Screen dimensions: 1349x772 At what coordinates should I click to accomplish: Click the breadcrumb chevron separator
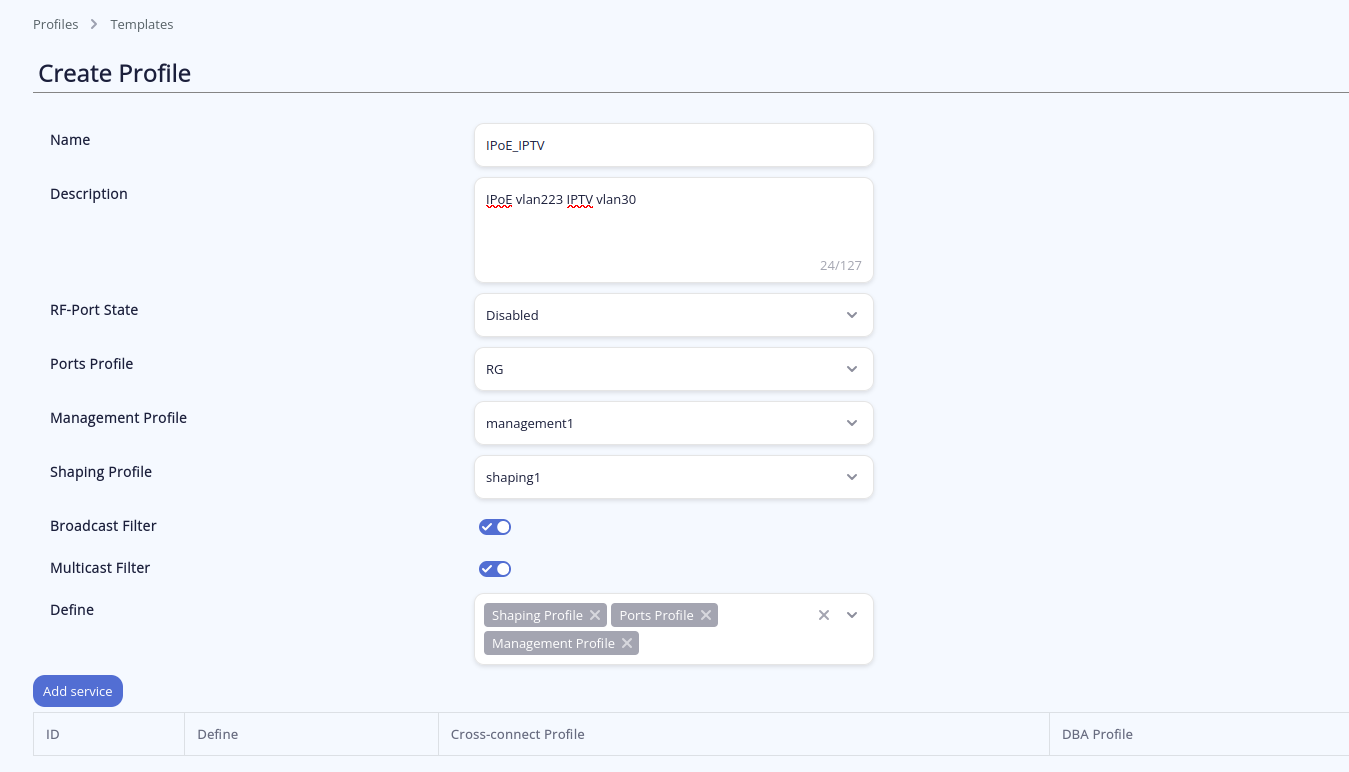point(94,24)
